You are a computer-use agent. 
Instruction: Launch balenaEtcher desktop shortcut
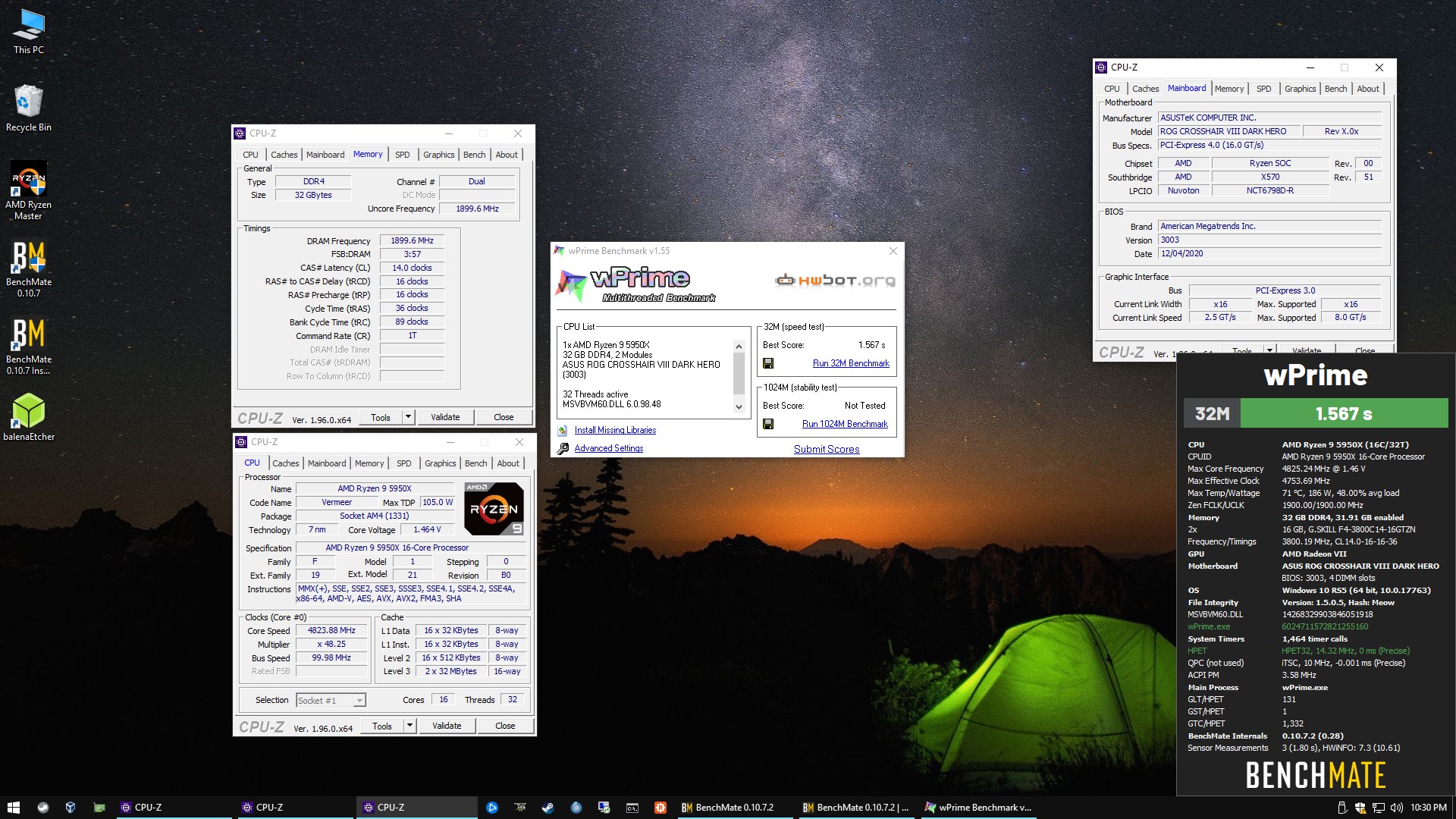coord(29,417)
